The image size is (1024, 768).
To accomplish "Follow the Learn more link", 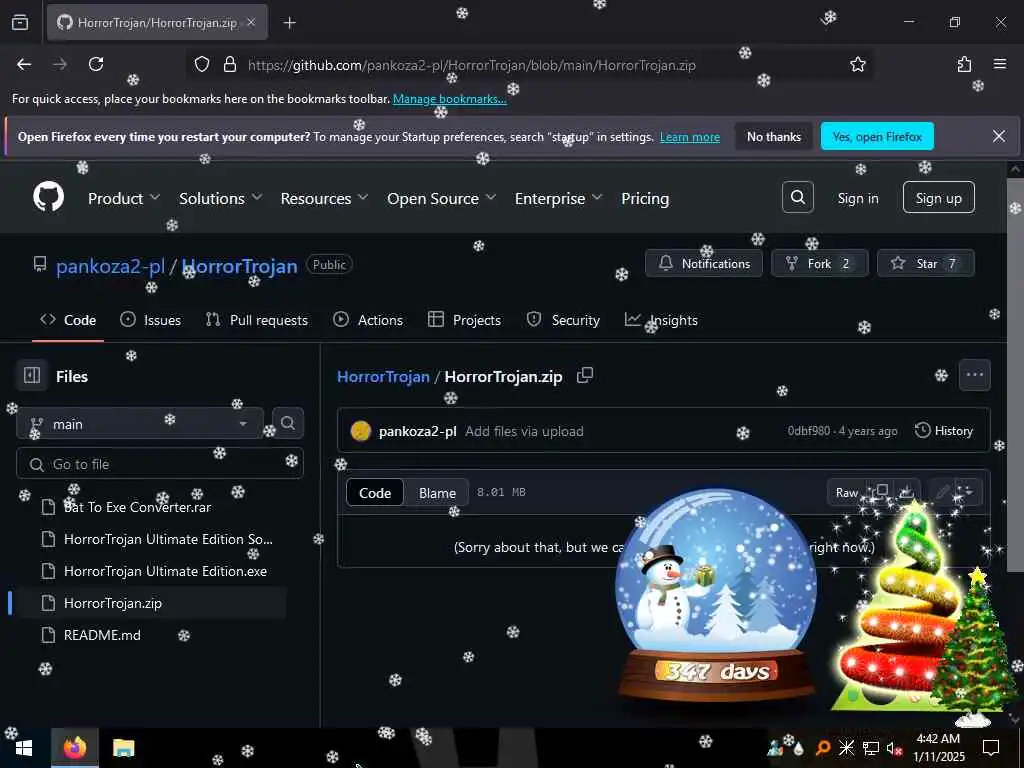I will click(x=690, y=137).
